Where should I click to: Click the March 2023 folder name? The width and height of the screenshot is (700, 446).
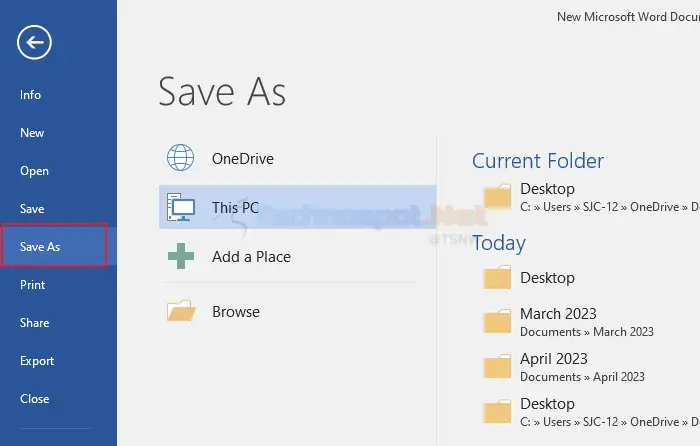(x=558, y=313)
